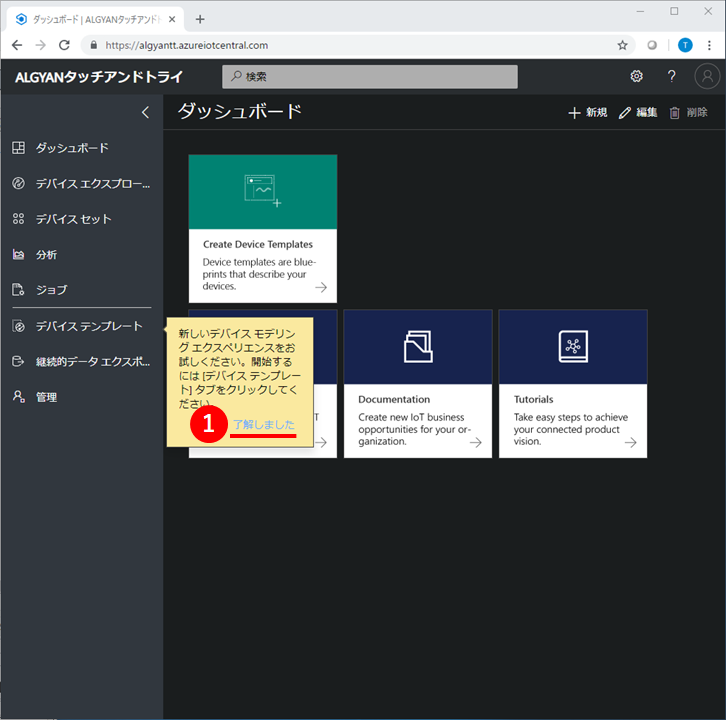This screenshot has width=726, height=720.
Task: Click the device explorer icon in sidebar
Action: point(19,183)
